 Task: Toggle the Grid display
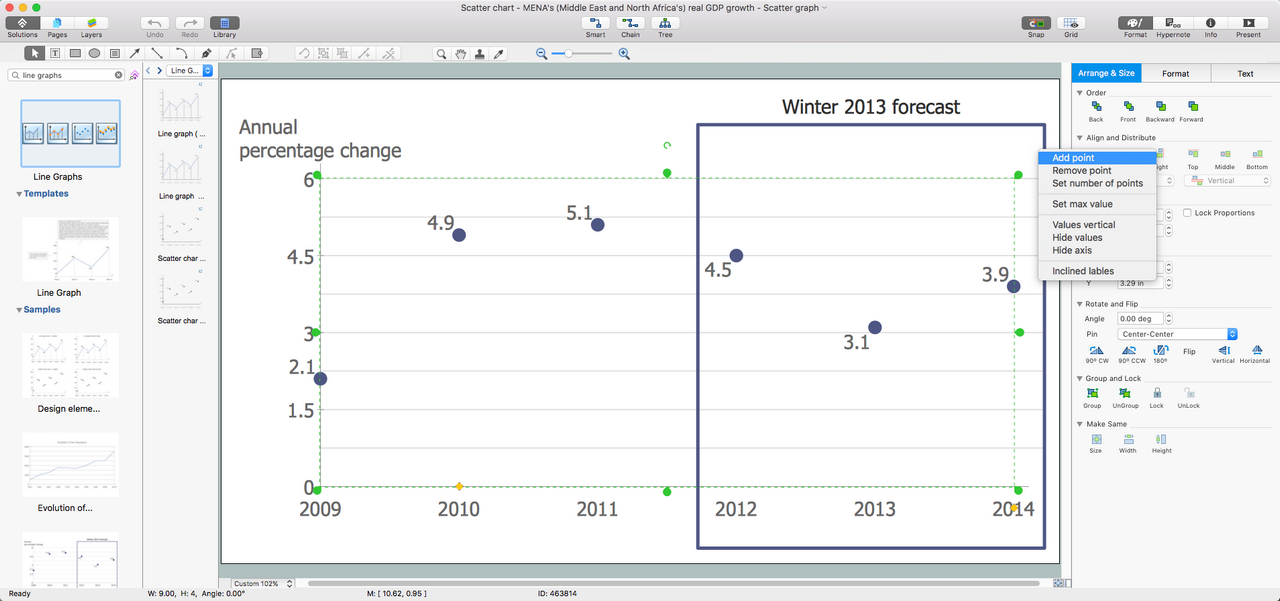tap(1071, 23)
